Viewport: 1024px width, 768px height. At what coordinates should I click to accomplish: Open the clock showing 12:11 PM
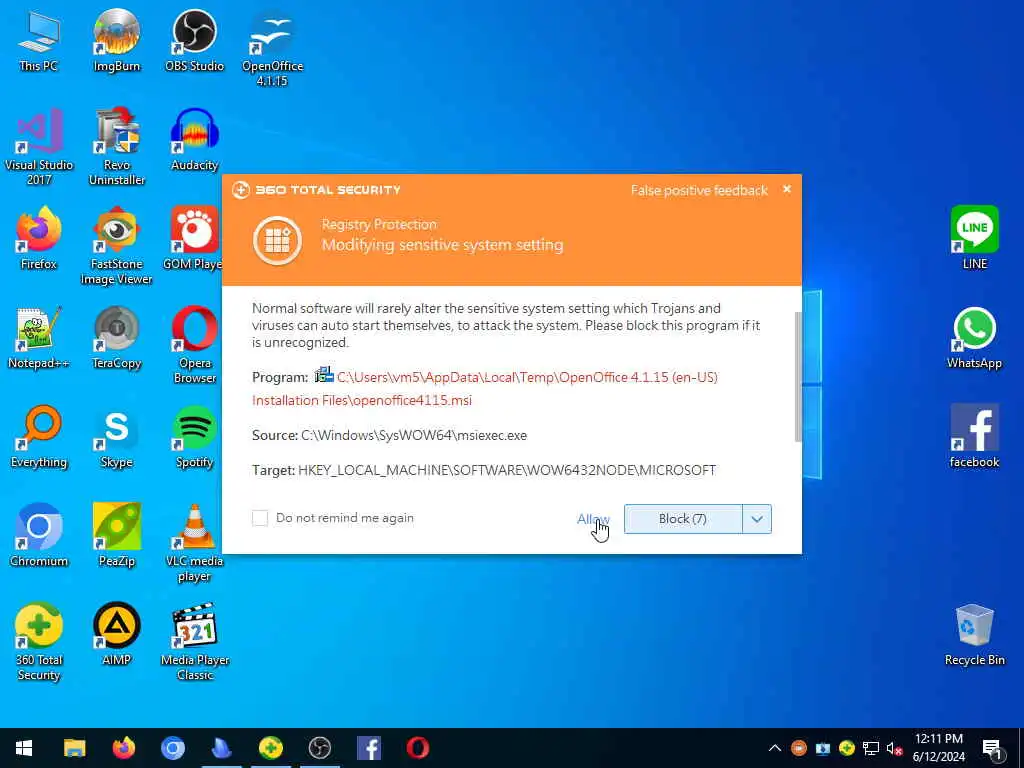[x=938, y=748]
